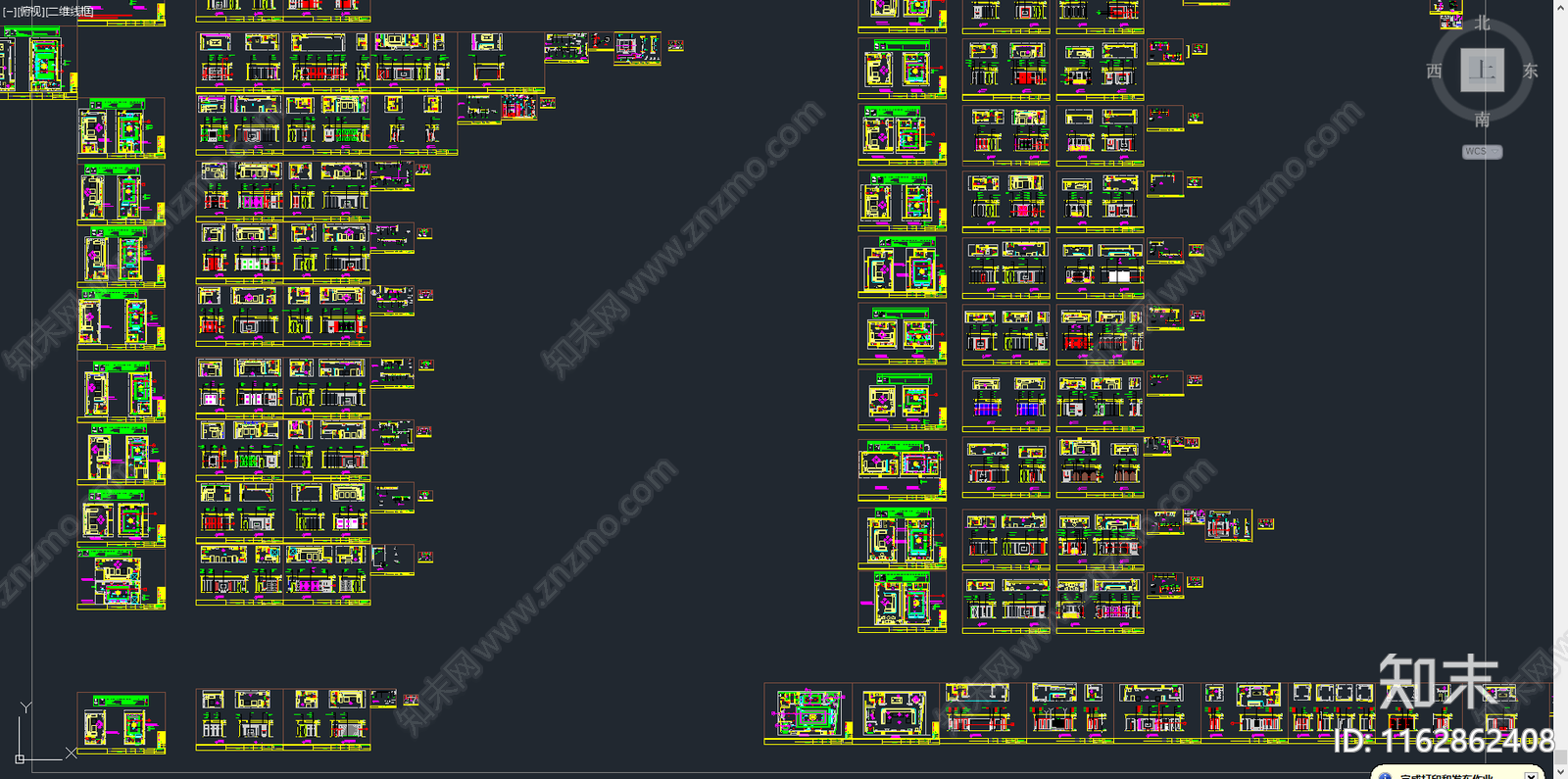Open the [-] viewport controls menu

coord(8,12)
